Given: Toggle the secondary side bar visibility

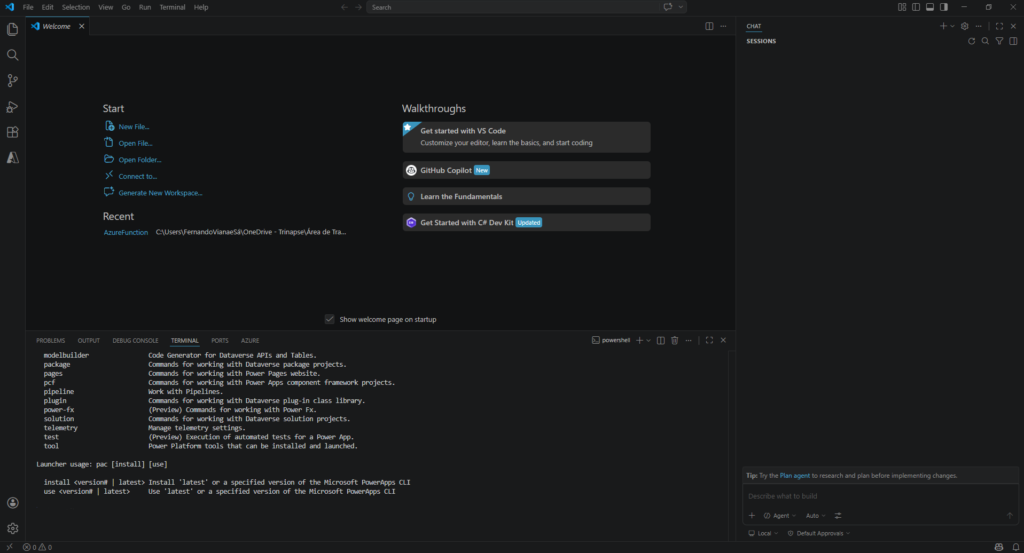Looking at the screenshot, I should [944, 7].
